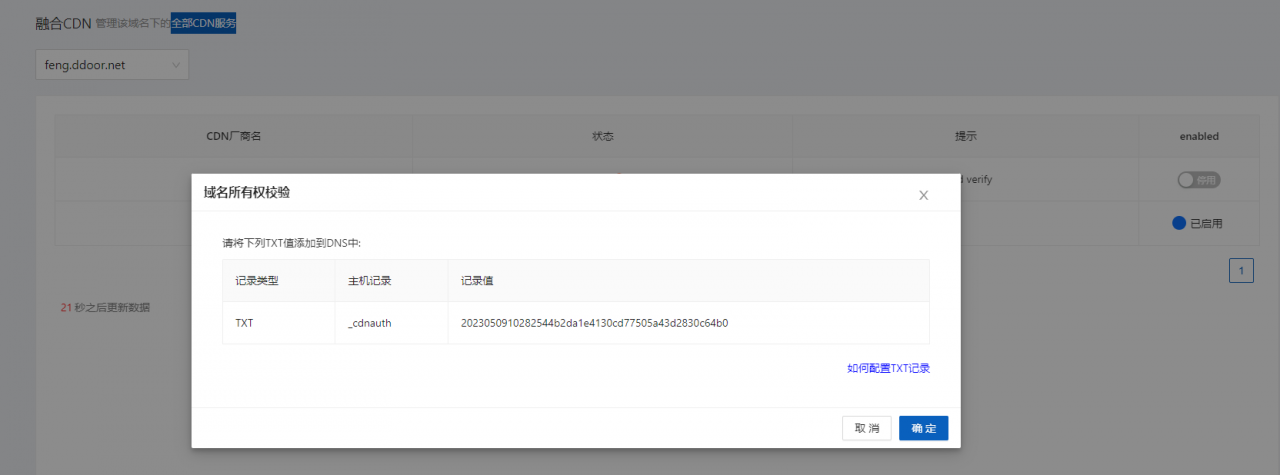Screen dimensions: 1280x475
Task: Click the 记录类型 column header
Action: pyautogui.click(x=256, y=281)
